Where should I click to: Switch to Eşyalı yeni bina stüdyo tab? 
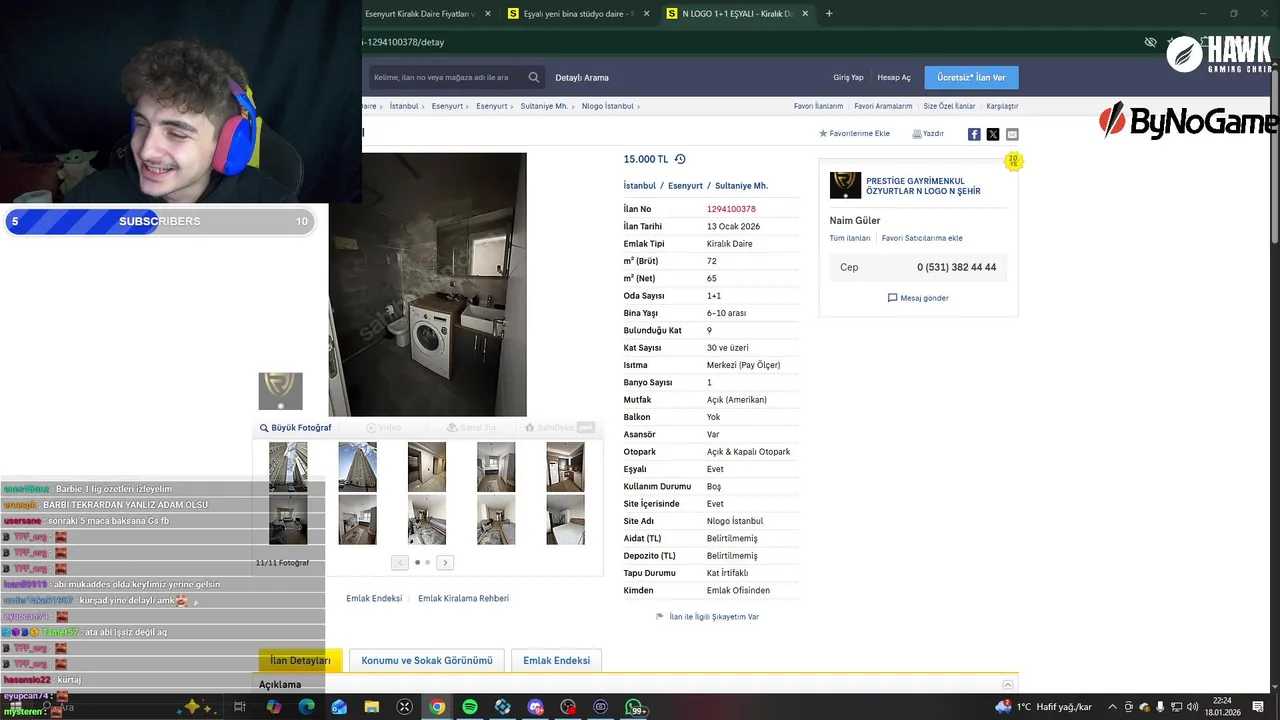(x=576, y=14)
